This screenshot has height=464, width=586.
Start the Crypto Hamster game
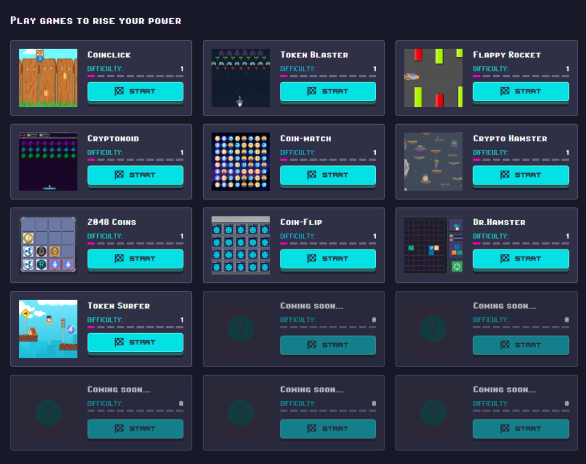[x=521, y=175]
